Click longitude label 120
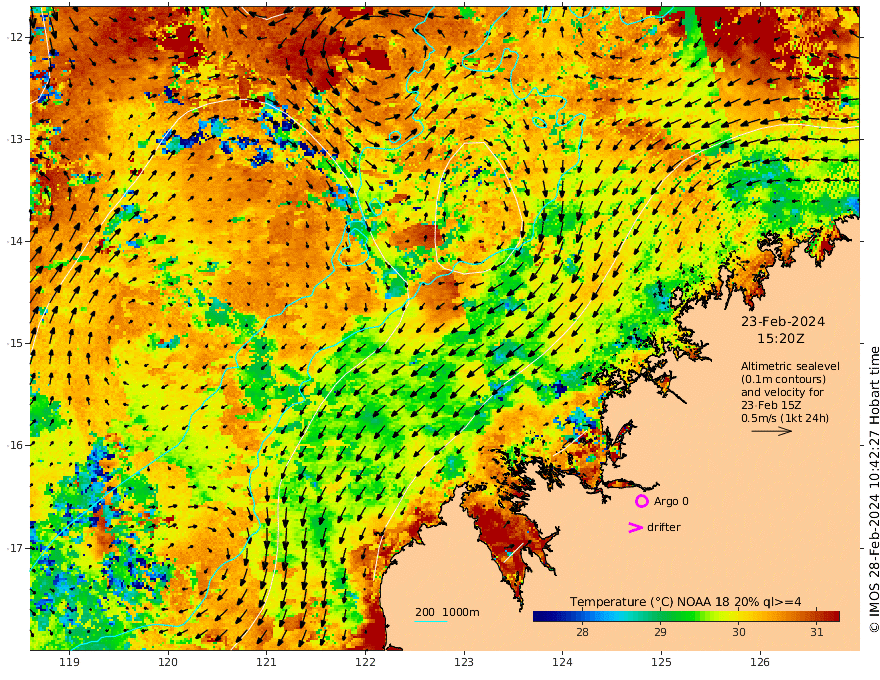The width and height of the screenshot is (880, 680). coord(168,662)
